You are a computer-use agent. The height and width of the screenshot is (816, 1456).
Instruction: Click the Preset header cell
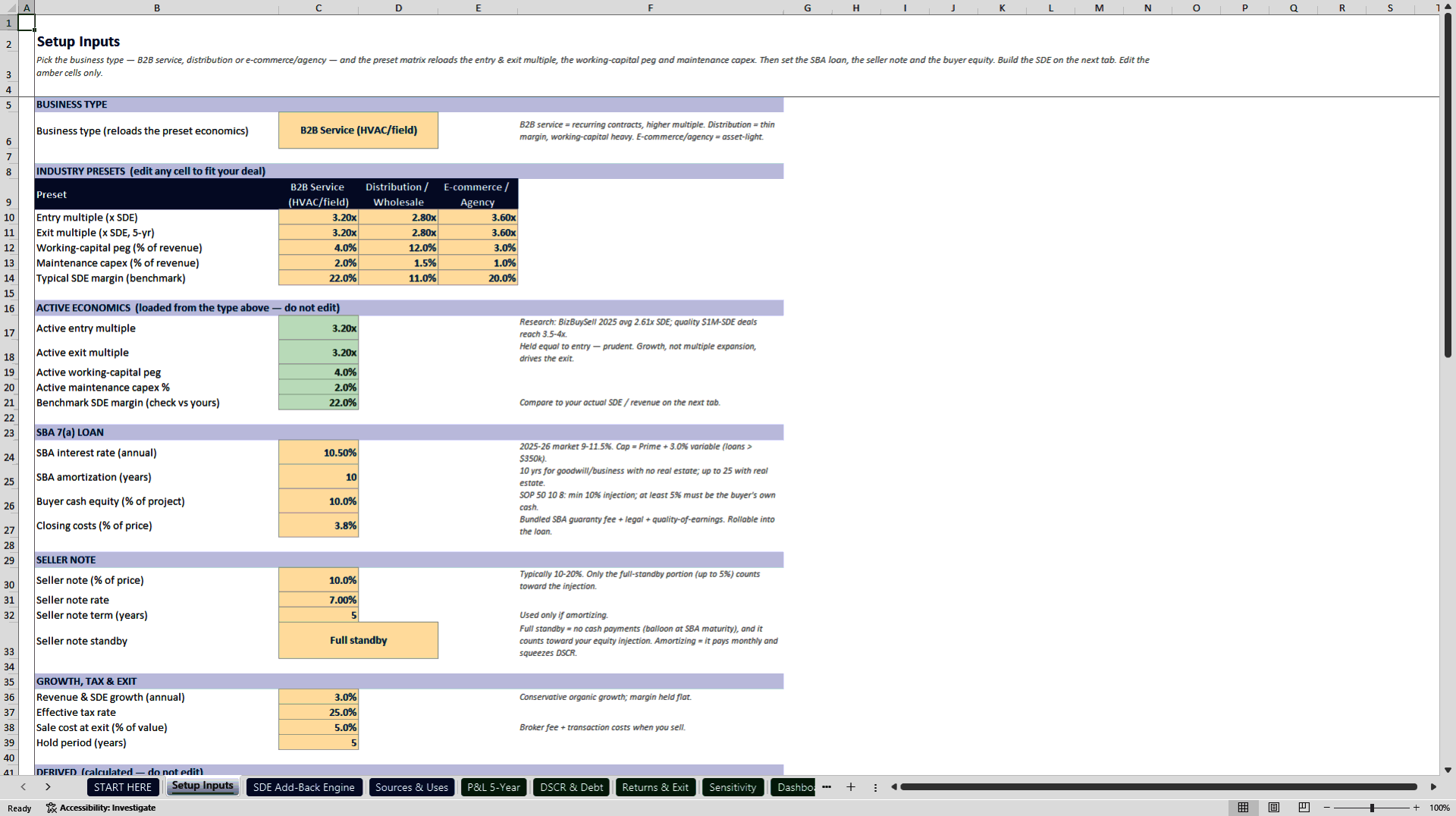(x=157, y=195)
